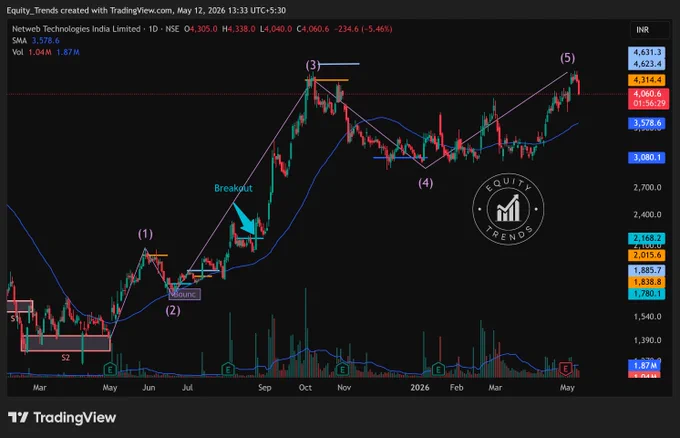Select the cyan Breakout arrow annotation

(244, 219)
